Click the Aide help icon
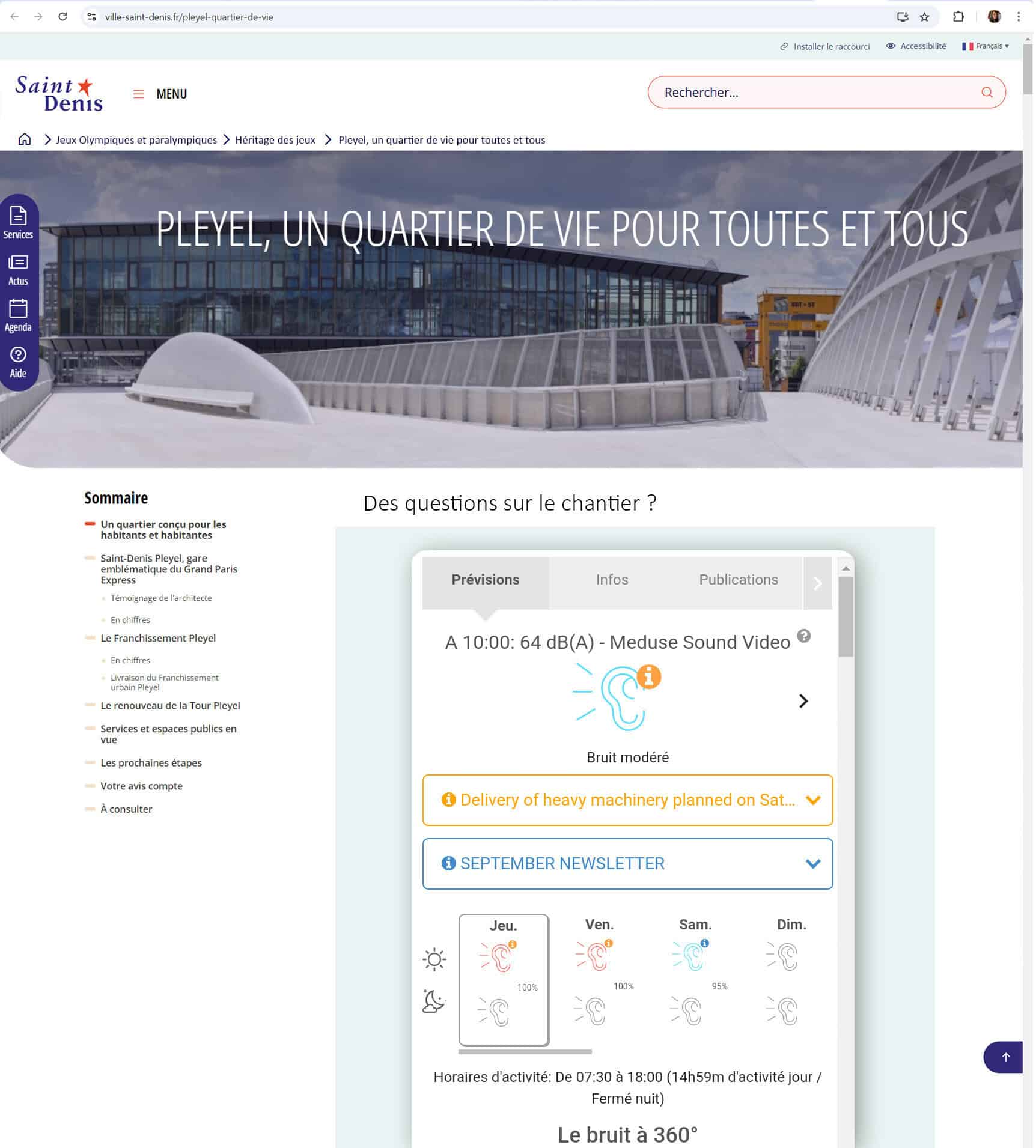Viewport: 1036px width, 1148px height. pyautogui.click(x=18, y=362)
